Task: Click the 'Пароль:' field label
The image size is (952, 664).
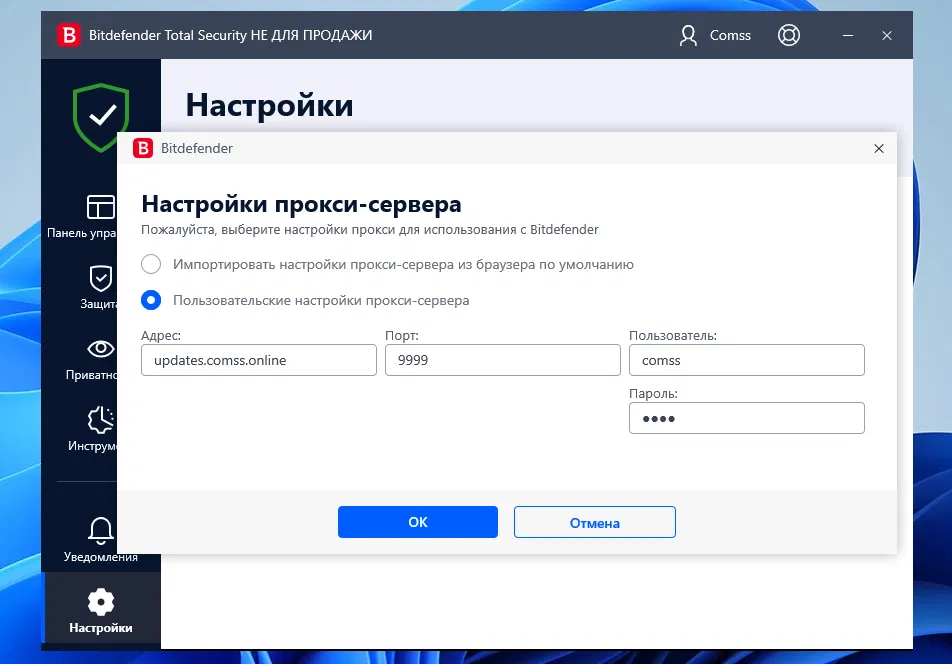Action: pyautogui.click(x=653, y=393)
